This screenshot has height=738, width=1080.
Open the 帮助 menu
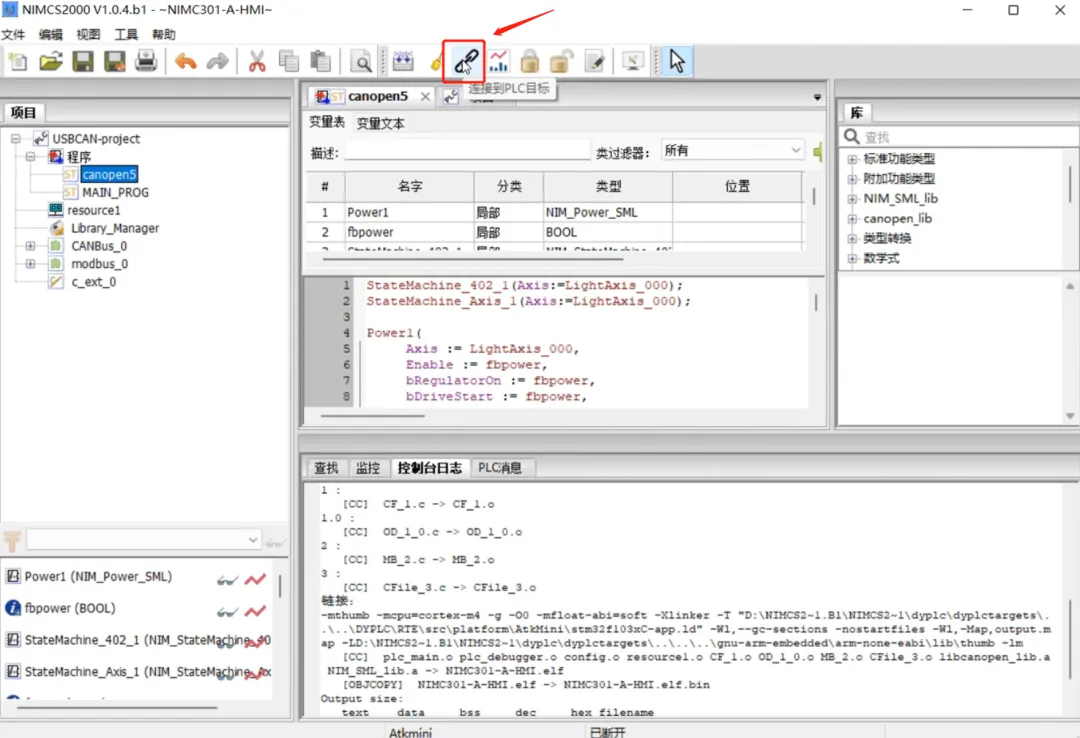tap(164, 34)
